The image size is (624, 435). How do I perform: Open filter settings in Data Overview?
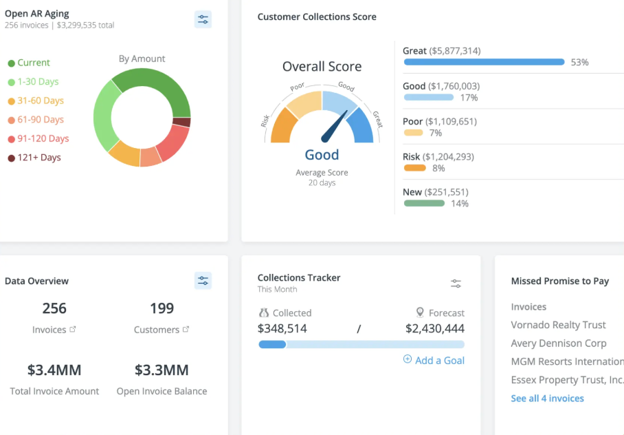pos(203,281)
